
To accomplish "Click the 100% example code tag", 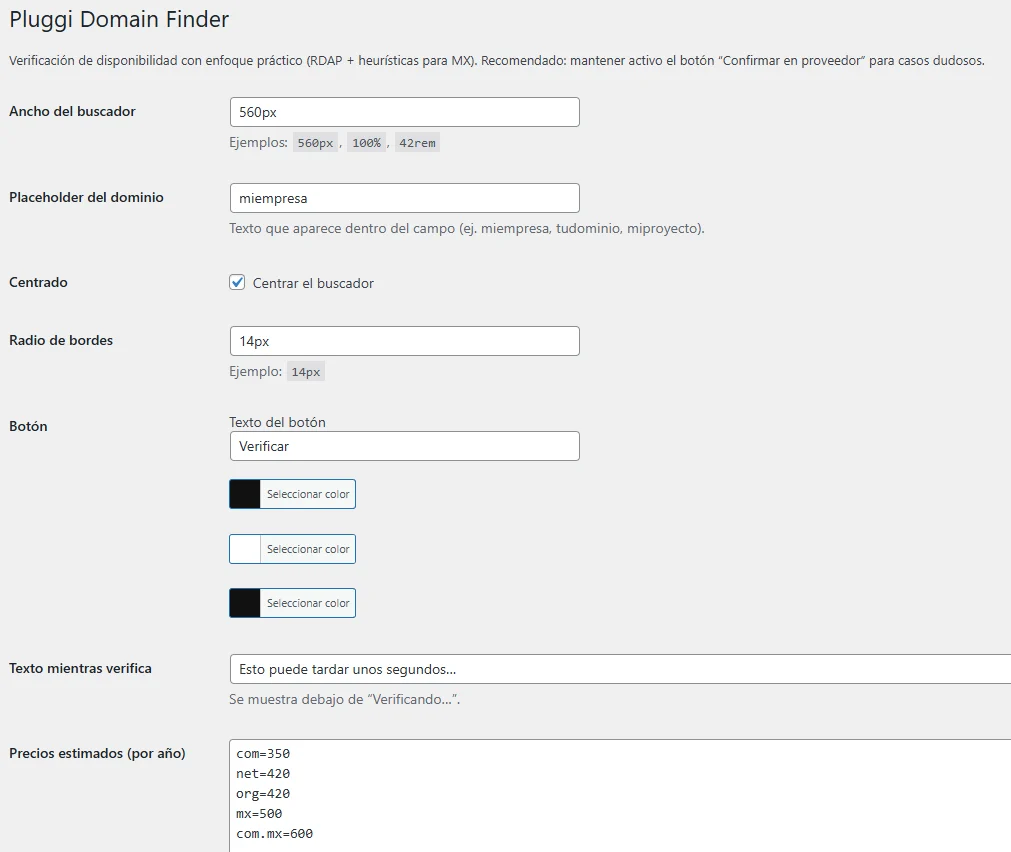I will click(x=366, y=143).
